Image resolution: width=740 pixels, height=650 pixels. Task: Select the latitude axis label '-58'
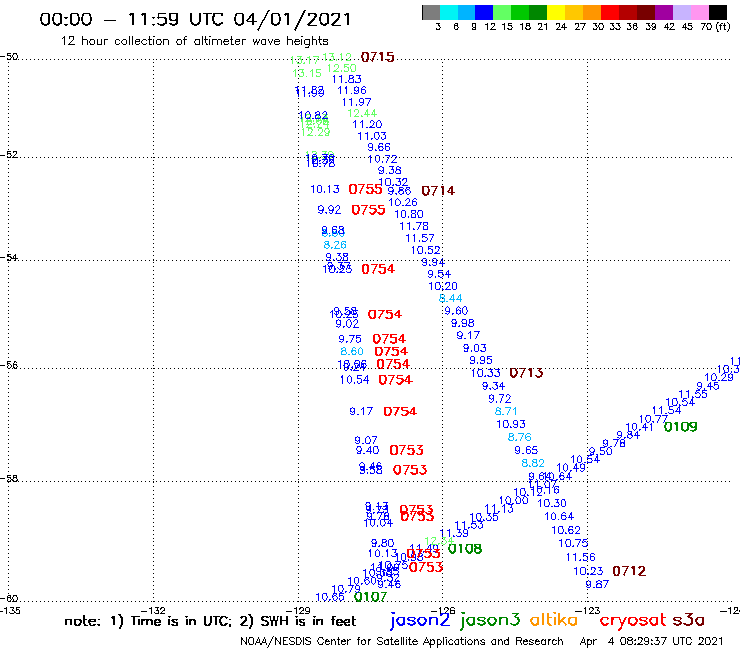[x=9, y=478]
